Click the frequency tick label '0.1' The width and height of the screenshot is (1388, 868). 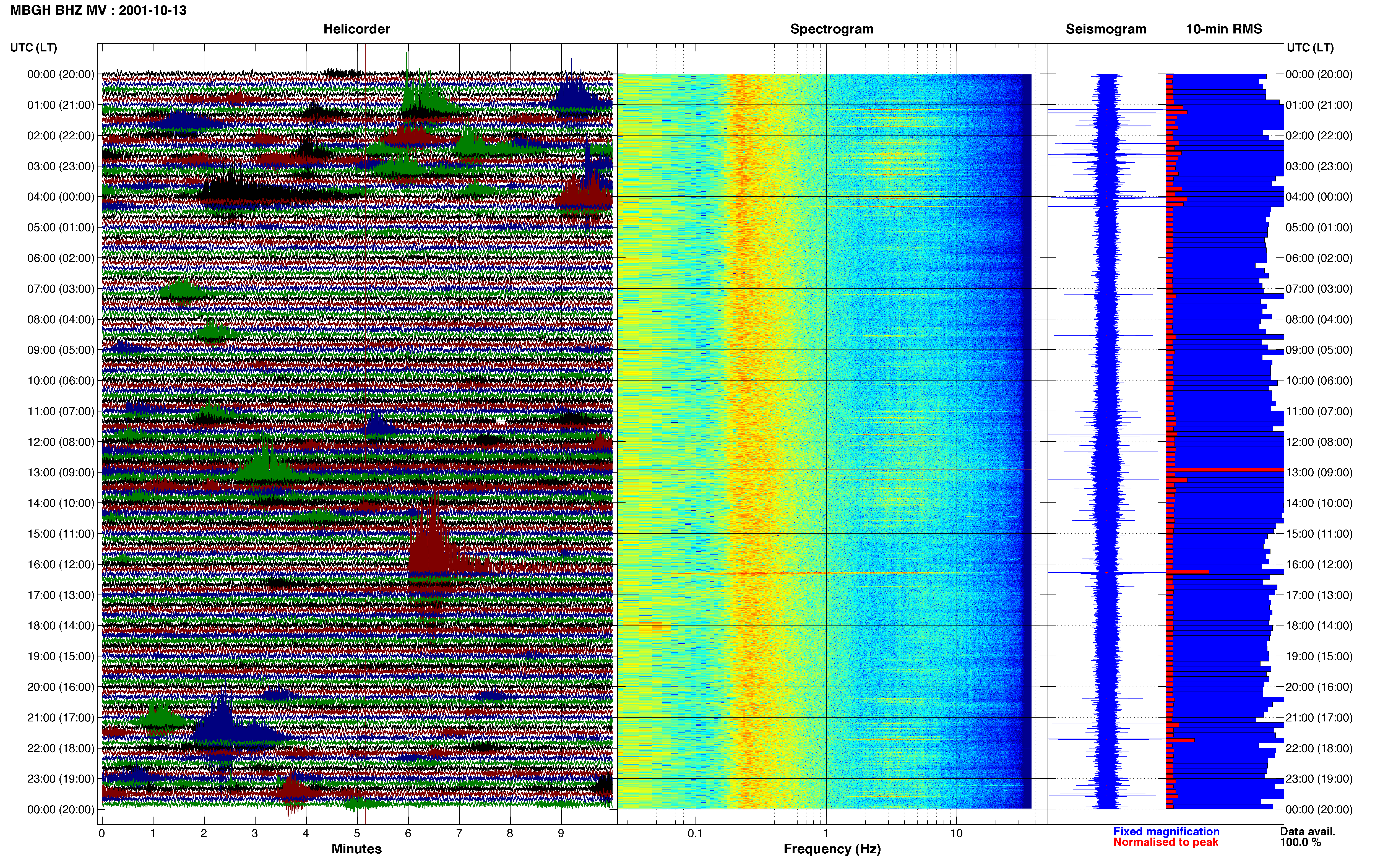coord(695,833)
